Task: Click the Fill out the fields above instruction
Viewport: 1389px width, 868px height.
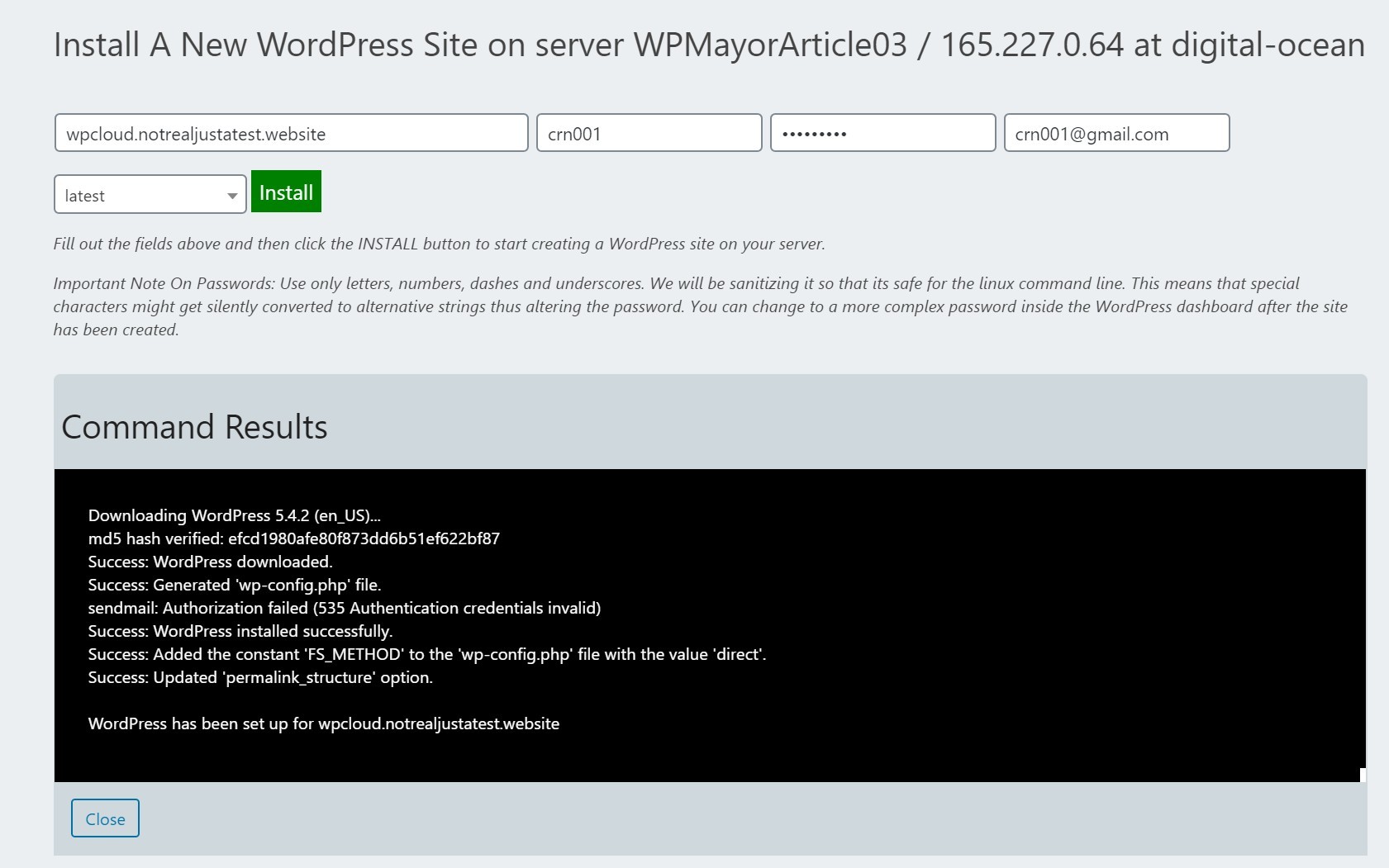Action: tap(440, 244)
